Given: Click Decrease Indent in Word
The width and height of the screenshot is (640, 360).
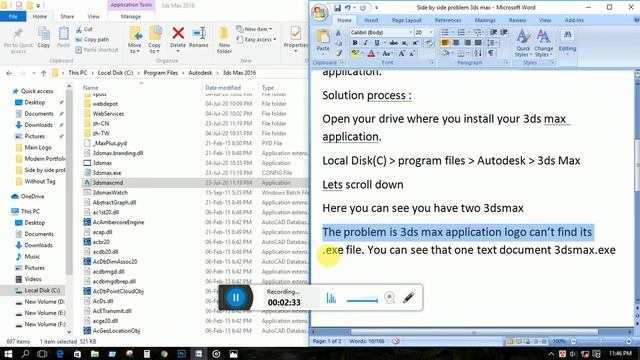Looking at the screenshot, I should pyautogui.click(x=493, y=32).
